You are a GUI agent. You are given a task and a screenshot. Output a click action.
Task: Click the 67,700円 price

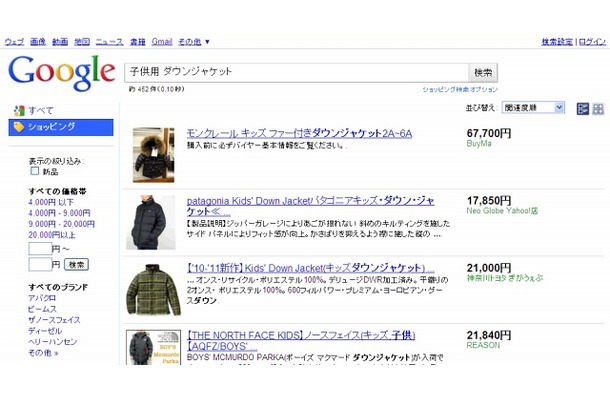(x=489, y=133)
